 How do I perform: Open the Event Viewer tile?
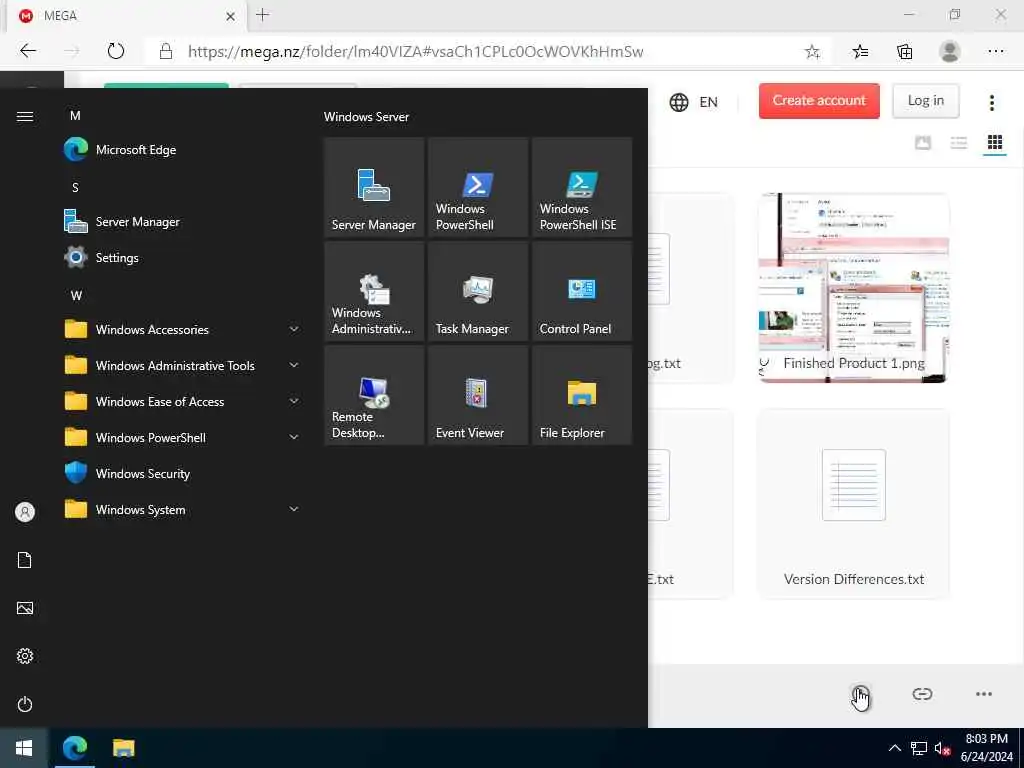click(x=477, y=395)
